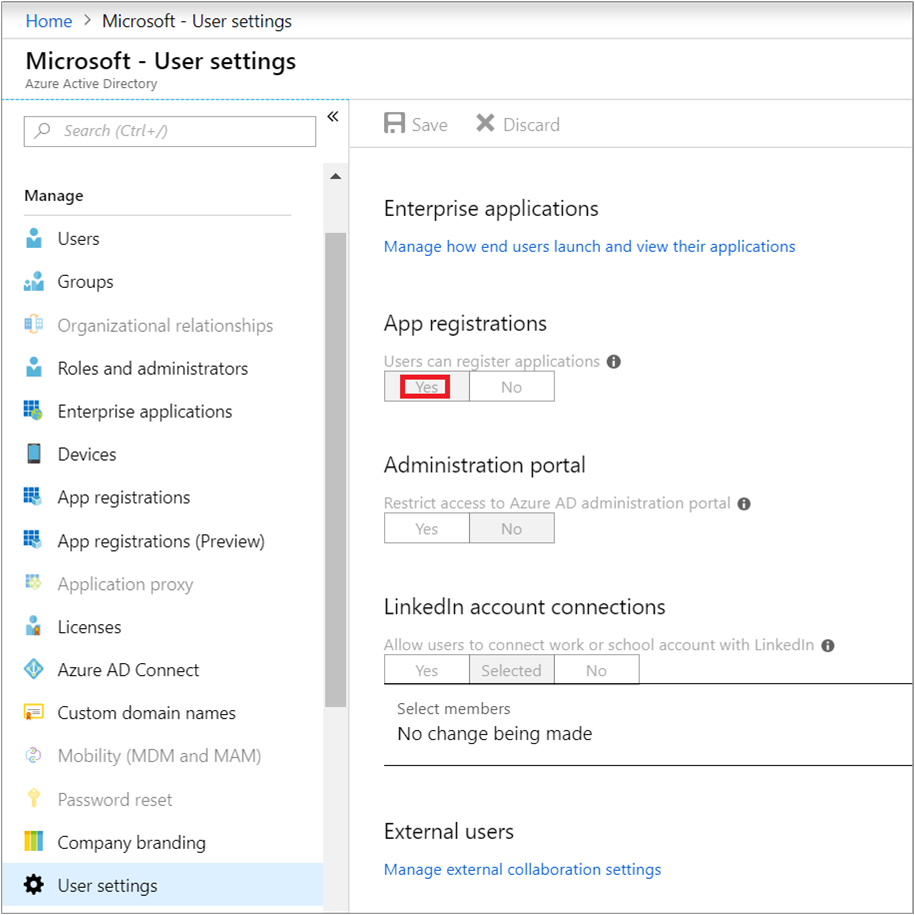Open Manage how end users launch applications link
This screenshot has width=915, height=915.
(x=589, y=246)
